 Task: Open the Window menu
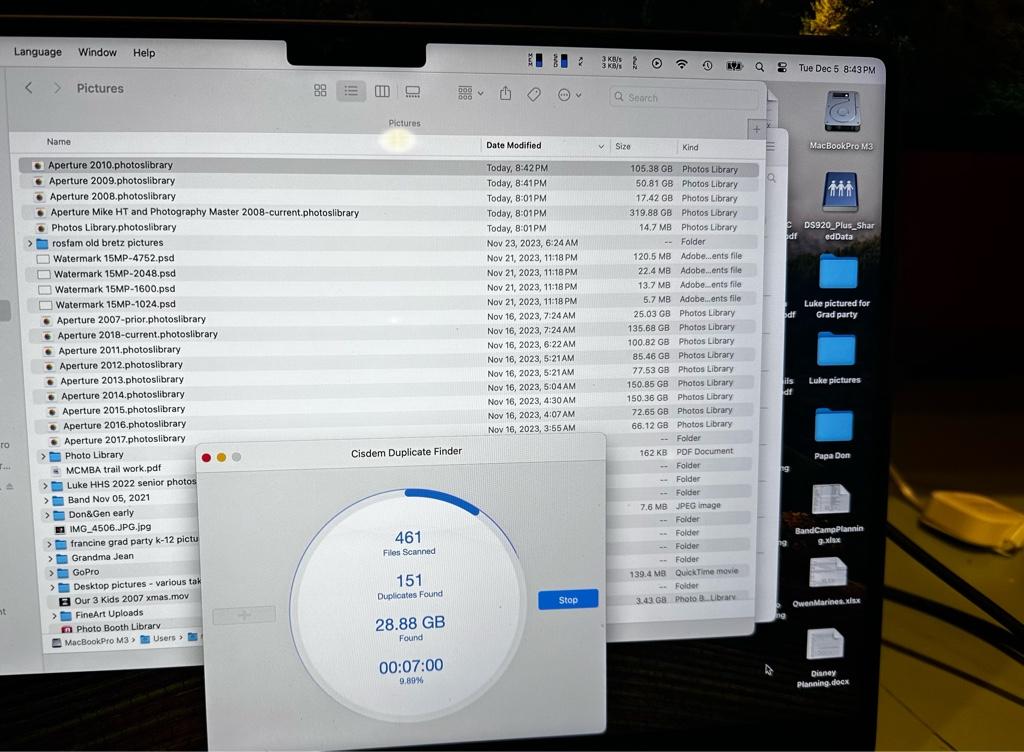pyautogui.click(x=97, y=52)
